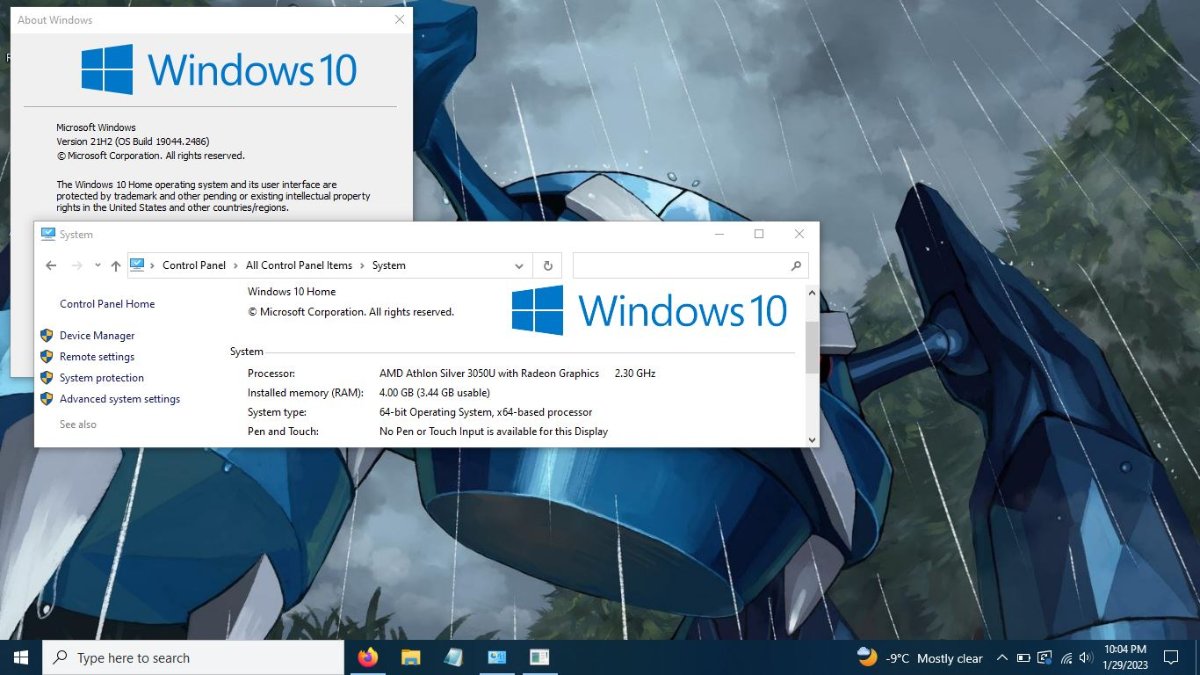The image size is (1200, 675).
Task: Expand the address bar history dropdown
Action: [519, 266]
